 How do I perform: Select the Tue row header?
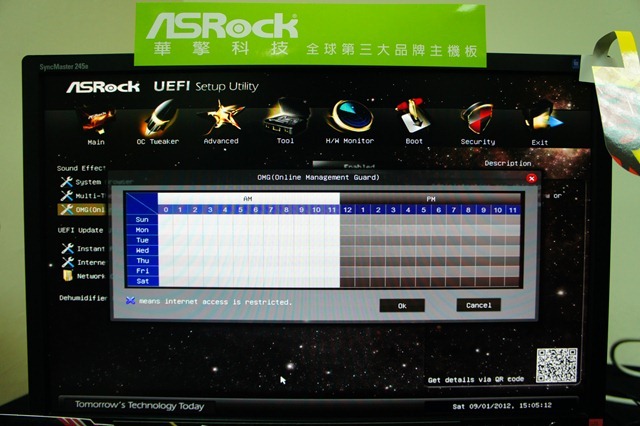coord(142,240)
